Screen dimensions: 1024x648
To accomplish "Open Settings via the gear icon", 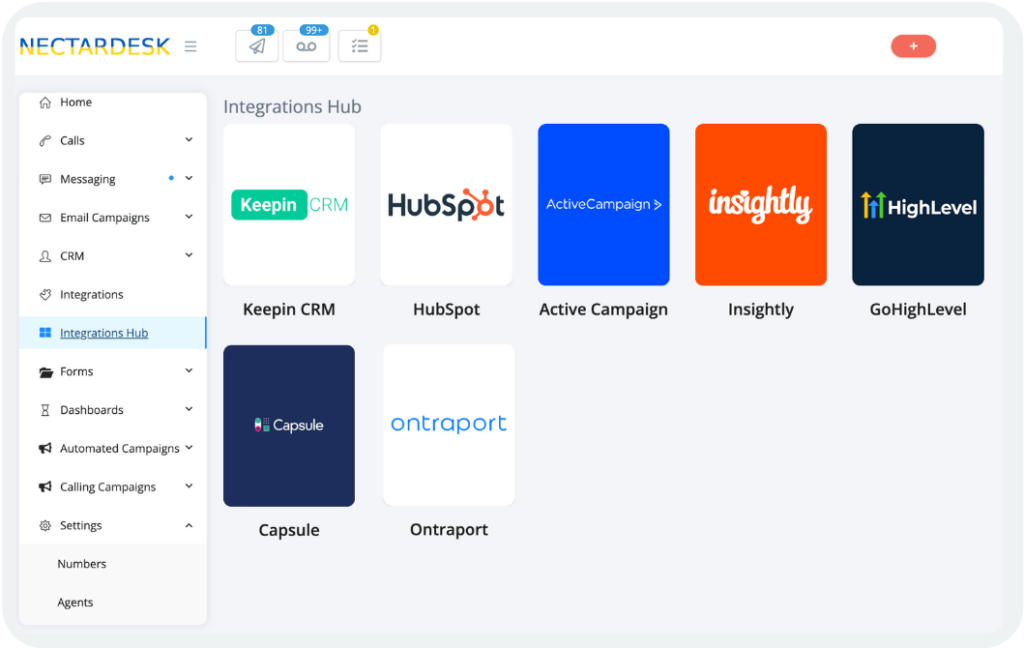I will pos(44,525).
